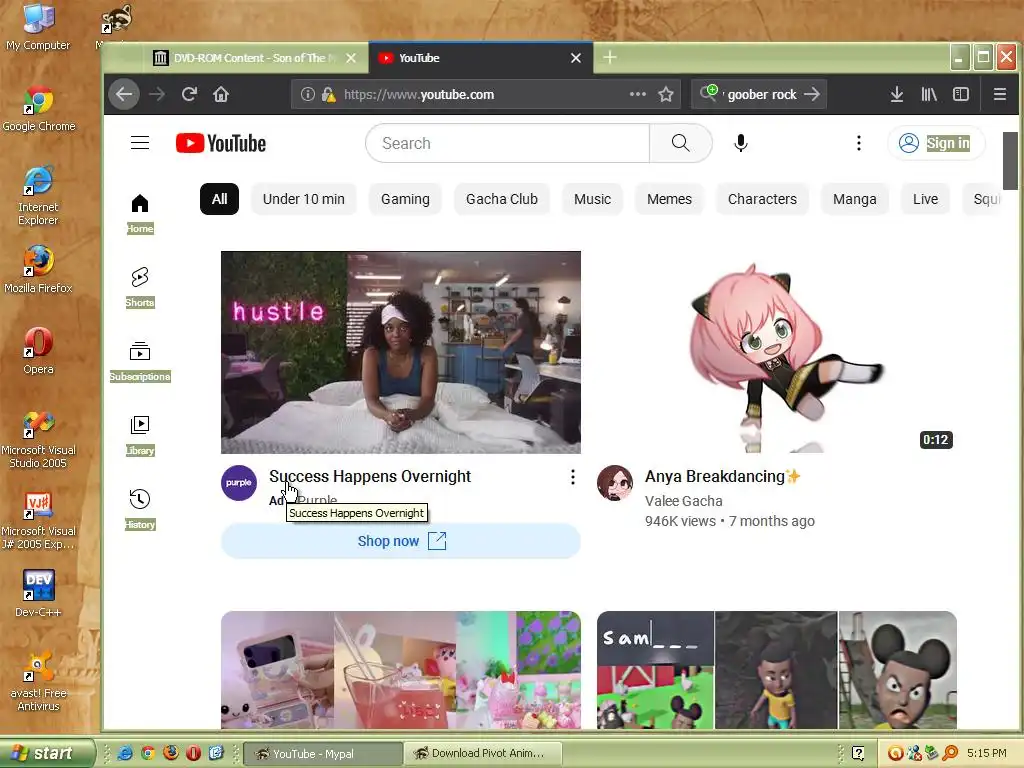Bookmark this page with the star icon

pyautogui.click(x=665, y=95)
